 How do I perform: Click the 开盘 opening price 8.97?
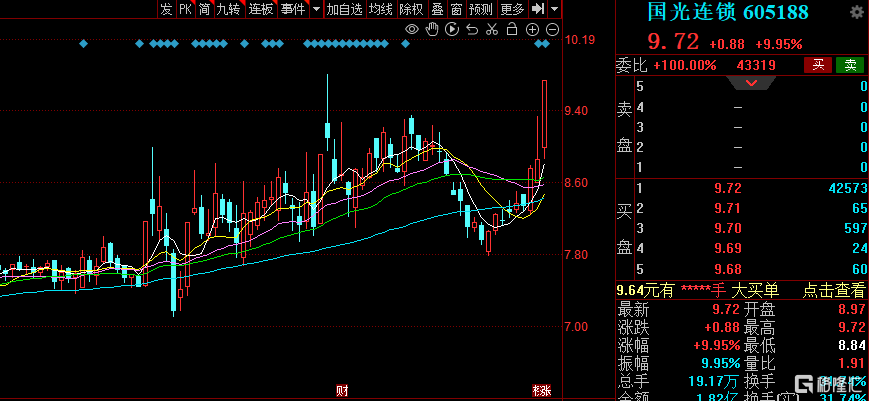[x=851, y=309]
